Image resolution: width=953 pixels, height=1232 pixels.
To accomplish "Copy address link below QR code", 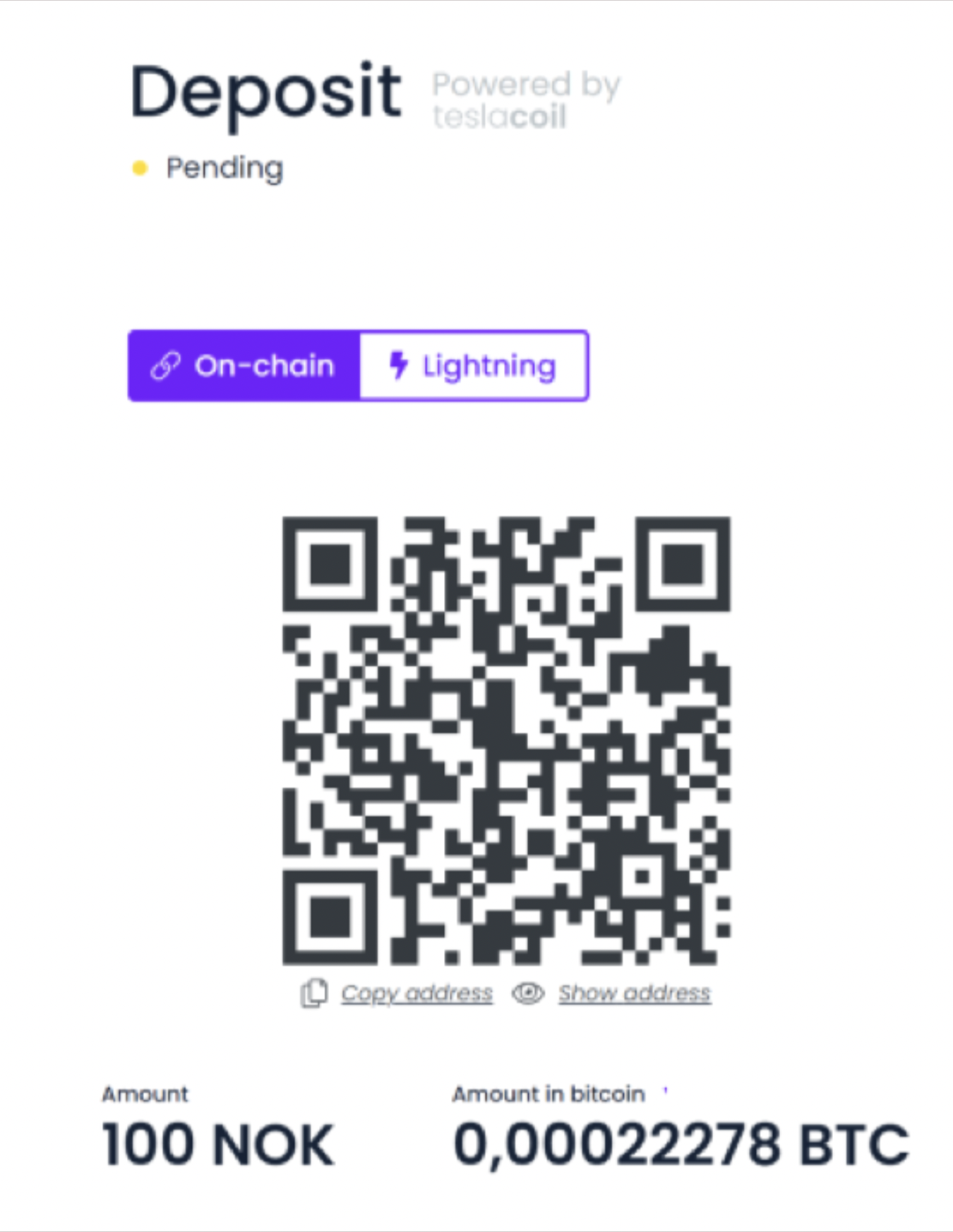I will pyautogui.click(x=416, y=994).
